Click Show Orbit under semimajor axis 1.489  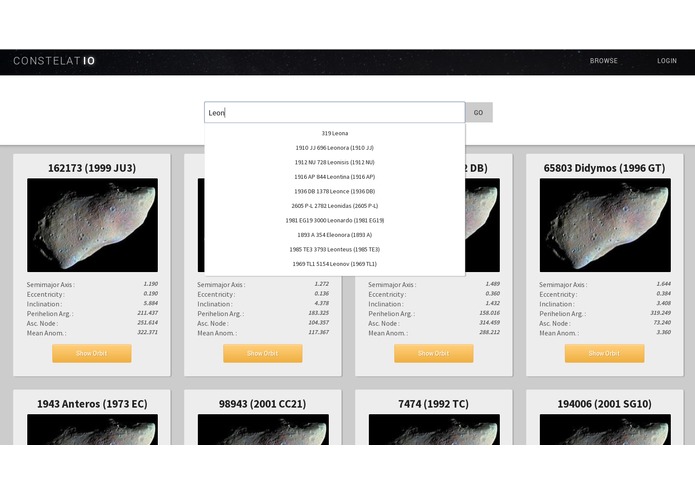point(433,354)
